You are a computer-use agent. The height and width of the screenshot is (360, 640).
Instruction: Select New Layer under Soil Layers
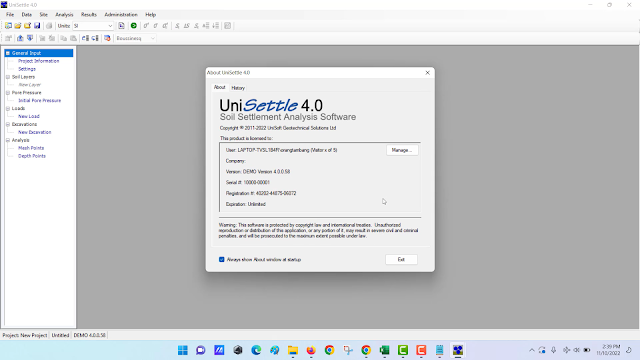click(x=30, y=85)
